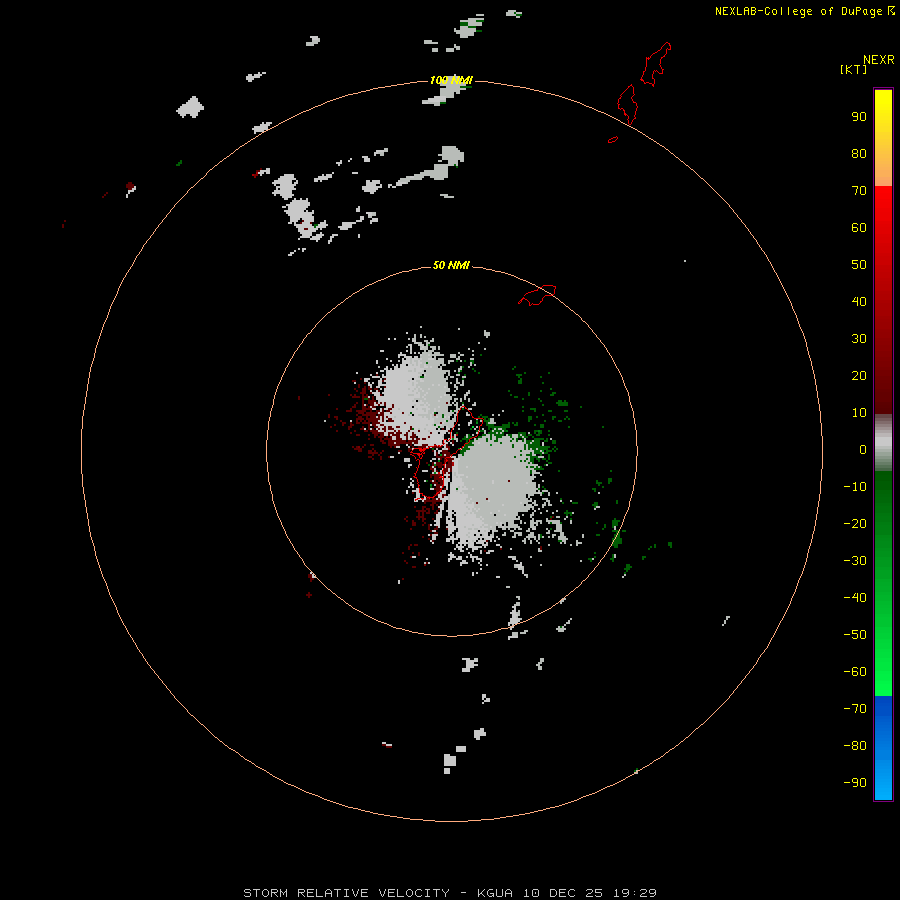Click the -60 value on the velocity scale

coord(855,672)
